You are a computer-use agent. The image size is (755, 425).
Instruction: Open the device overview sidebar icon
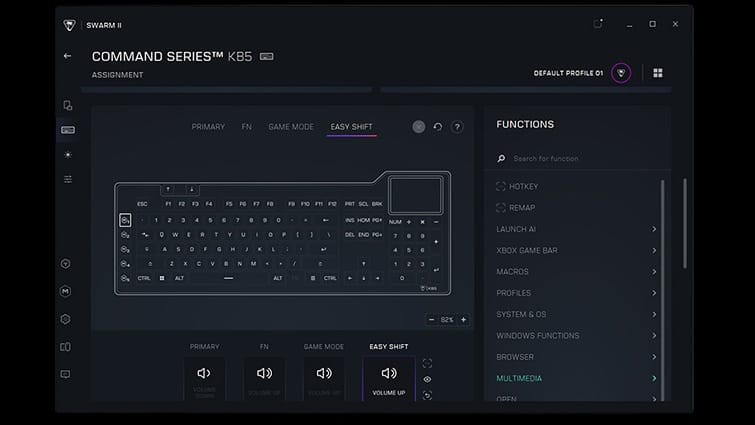point(68,105)
